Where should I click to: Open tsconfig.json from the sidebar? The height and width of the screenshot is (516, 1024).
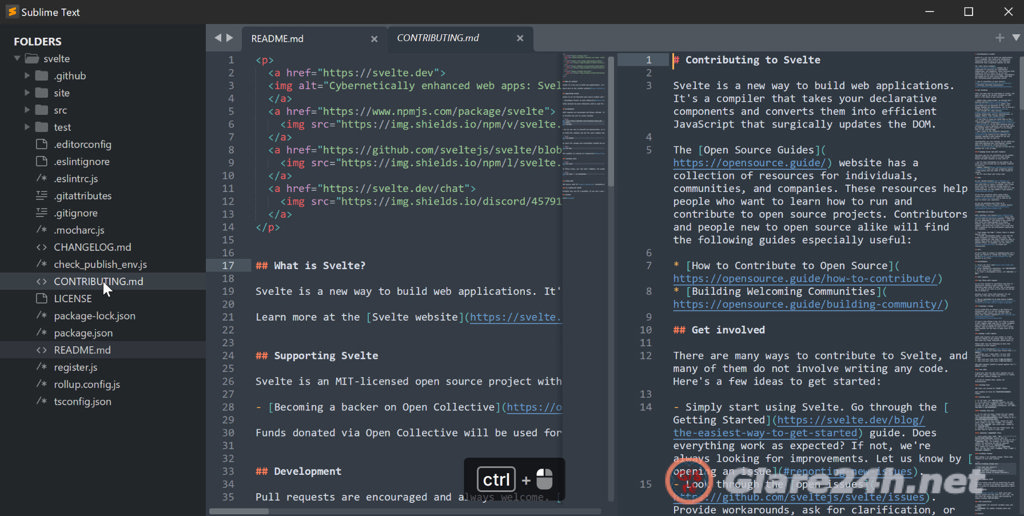(x=82, y=401)
